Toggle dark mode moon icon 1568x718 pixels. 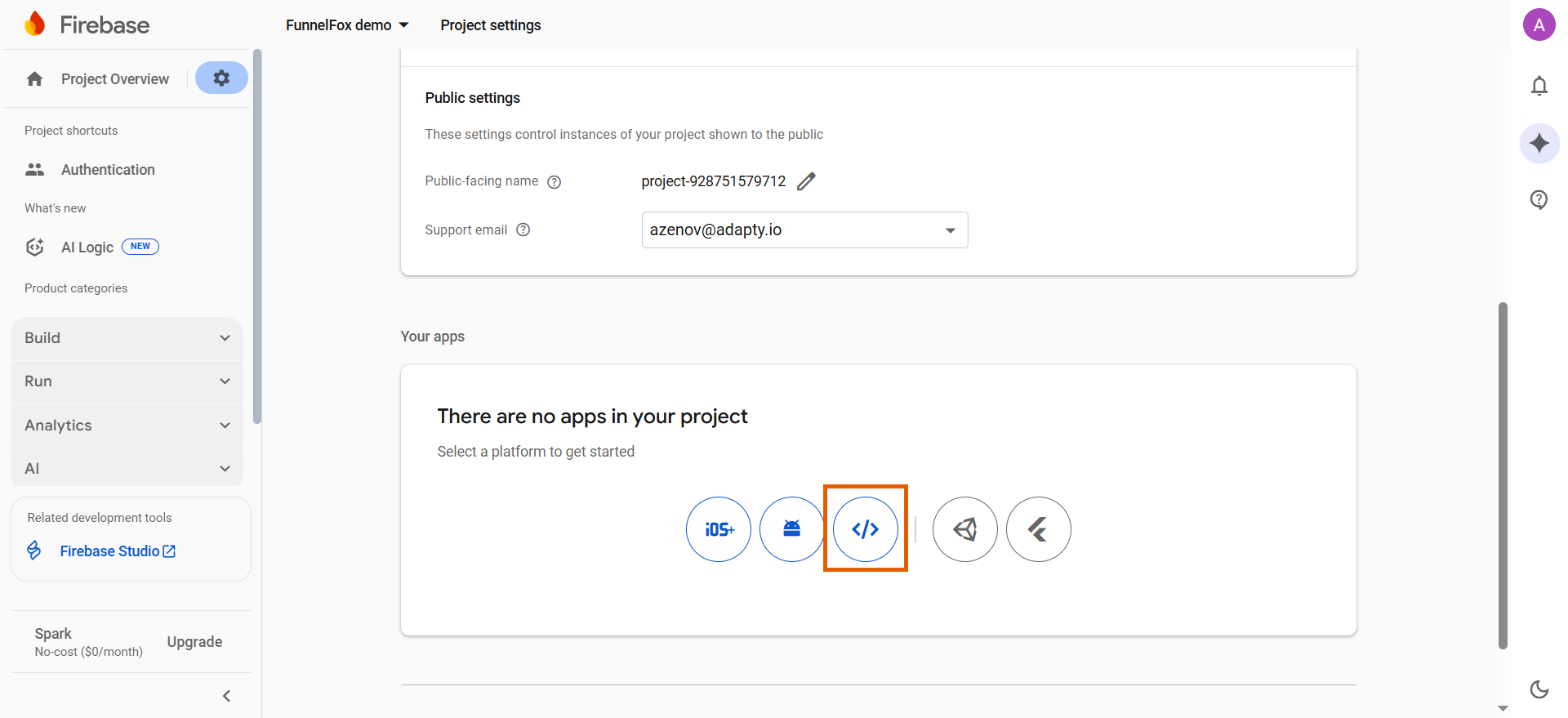point(1539,689)
